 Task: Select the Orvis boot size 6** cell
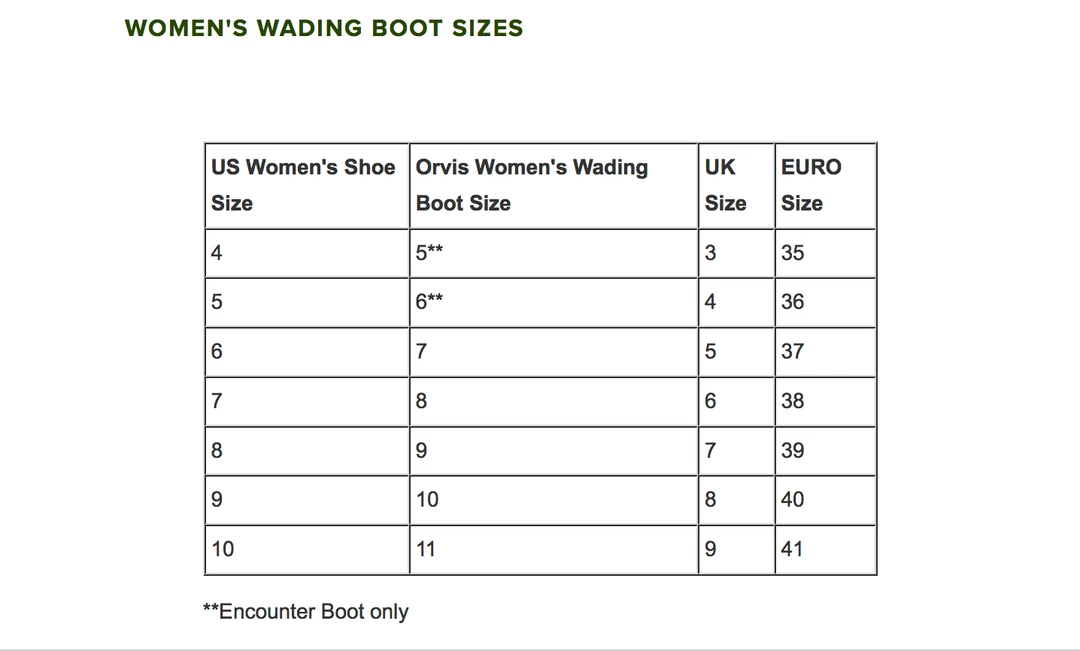pyautogui.click(x=430, y=302)
